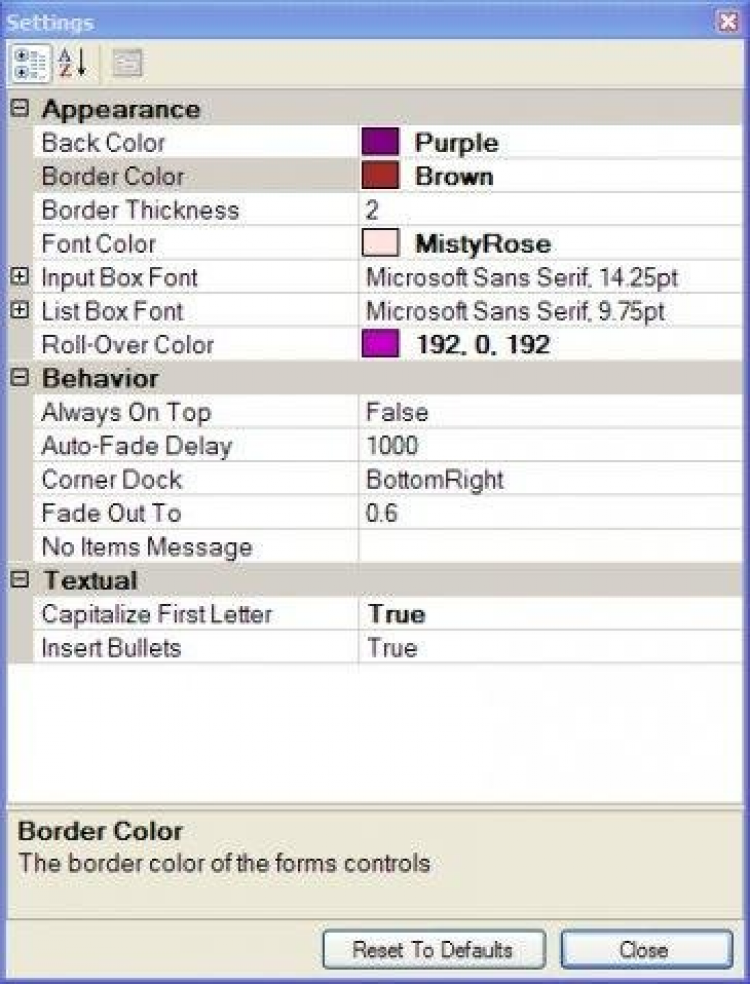Click the Brown Border Color swatch
The height and width of the screenshot is (984, 750).
pos(380,176)
